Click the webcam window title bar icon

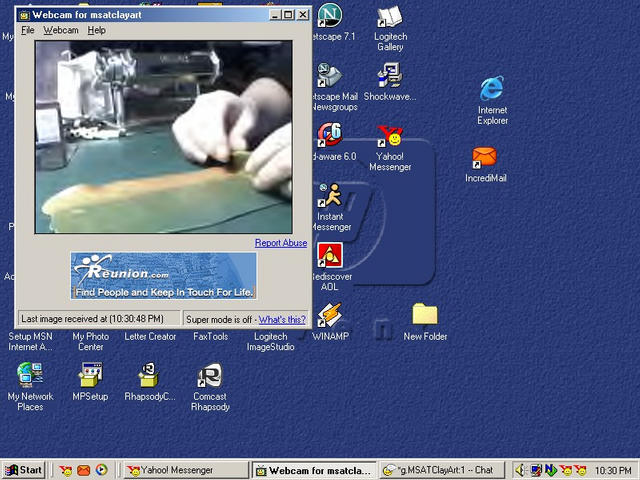[x=24, y=15]
